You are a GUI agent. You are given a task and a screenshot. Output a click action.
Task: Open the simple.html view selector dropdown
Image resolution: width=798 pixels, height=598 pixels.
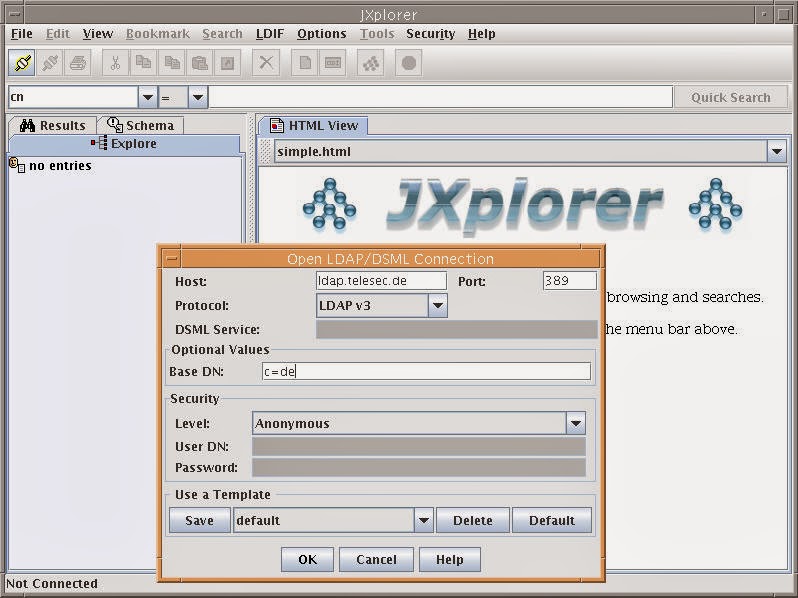777,152
